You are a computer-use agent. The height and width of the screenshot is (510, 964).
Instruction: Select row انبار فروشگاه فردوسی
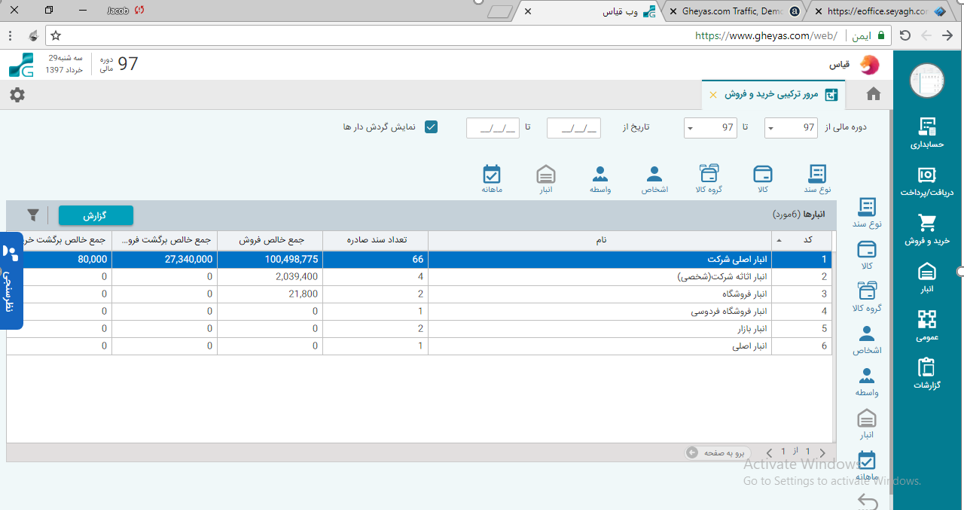tap(419, 312)
